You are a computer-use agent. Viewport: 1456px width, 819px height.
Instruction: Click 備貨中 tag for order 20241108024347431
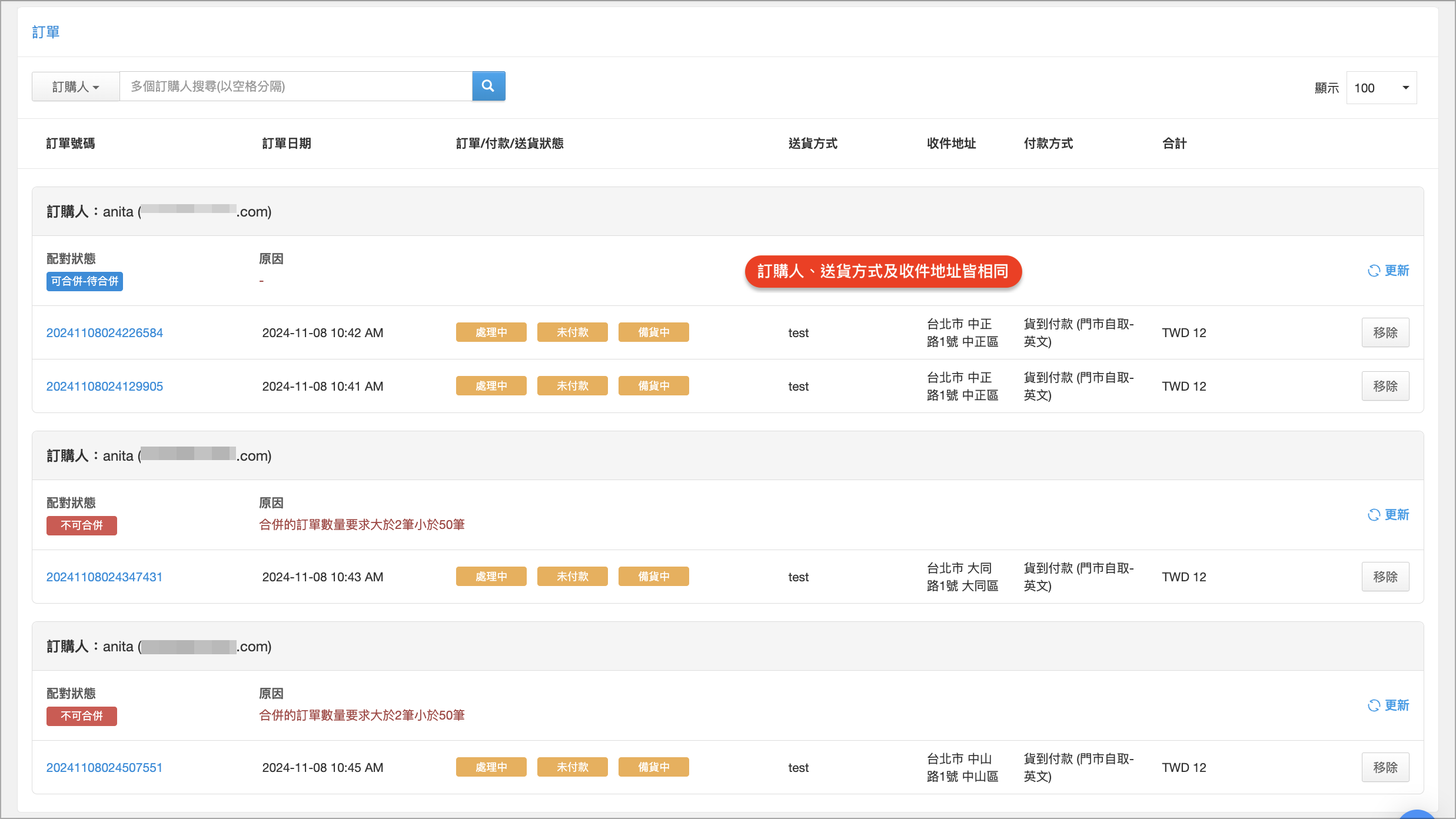coord(654,577)
